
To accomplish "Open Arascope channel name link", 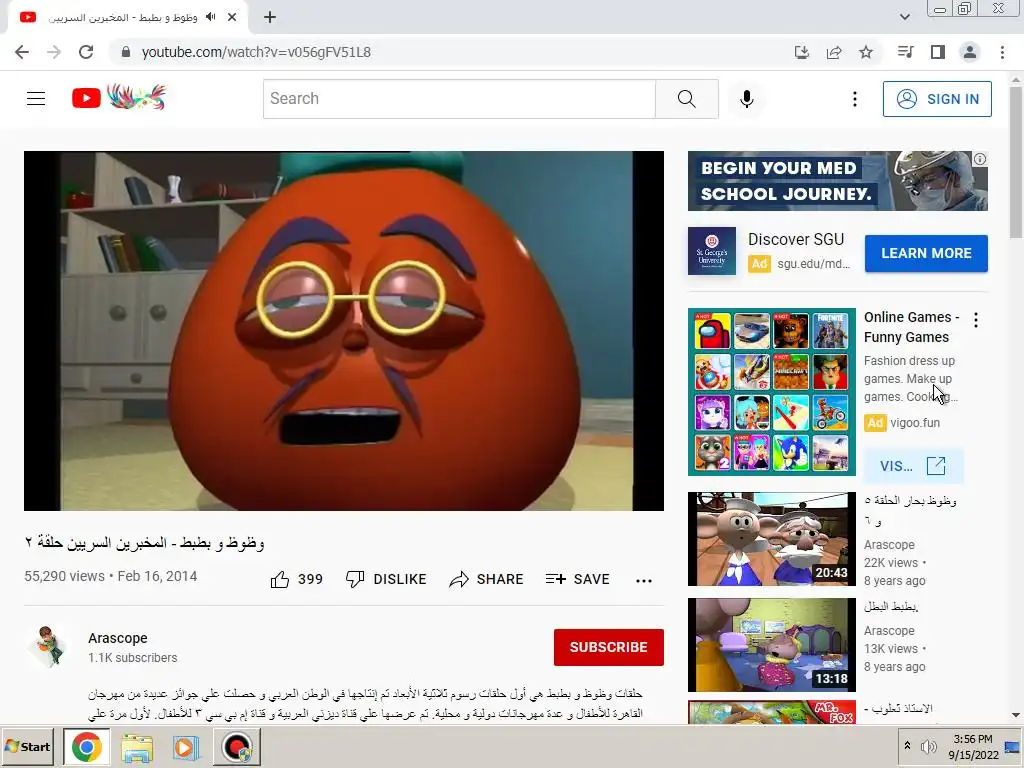I will coord(118,638).
